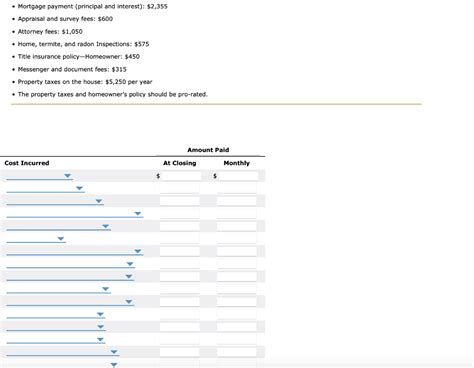Viewport: 474px width, 368px height.
Task: Select the third row At Closing field
Action: (x=180, y=201)
